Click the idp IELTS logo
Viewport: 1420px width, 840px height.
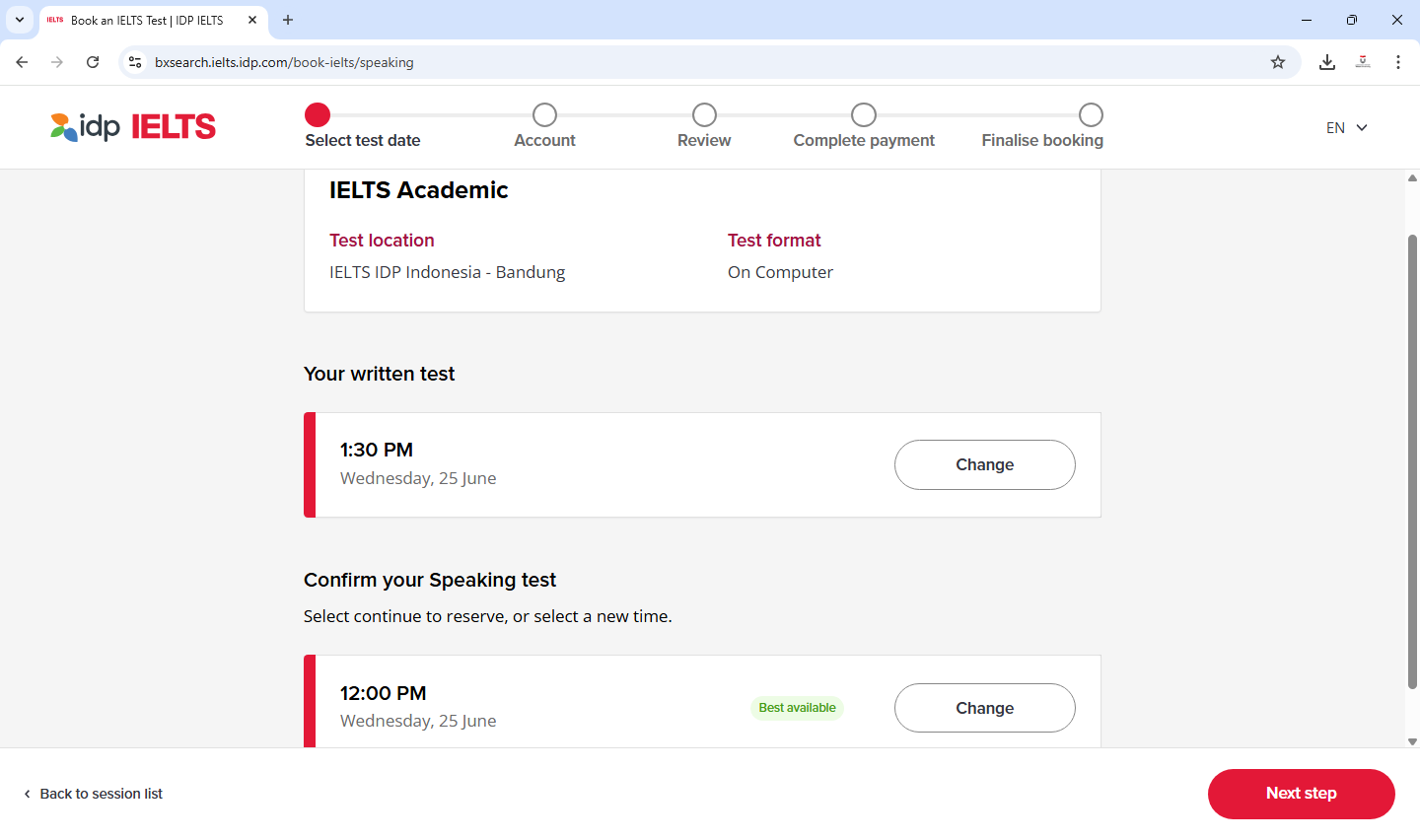133,127
